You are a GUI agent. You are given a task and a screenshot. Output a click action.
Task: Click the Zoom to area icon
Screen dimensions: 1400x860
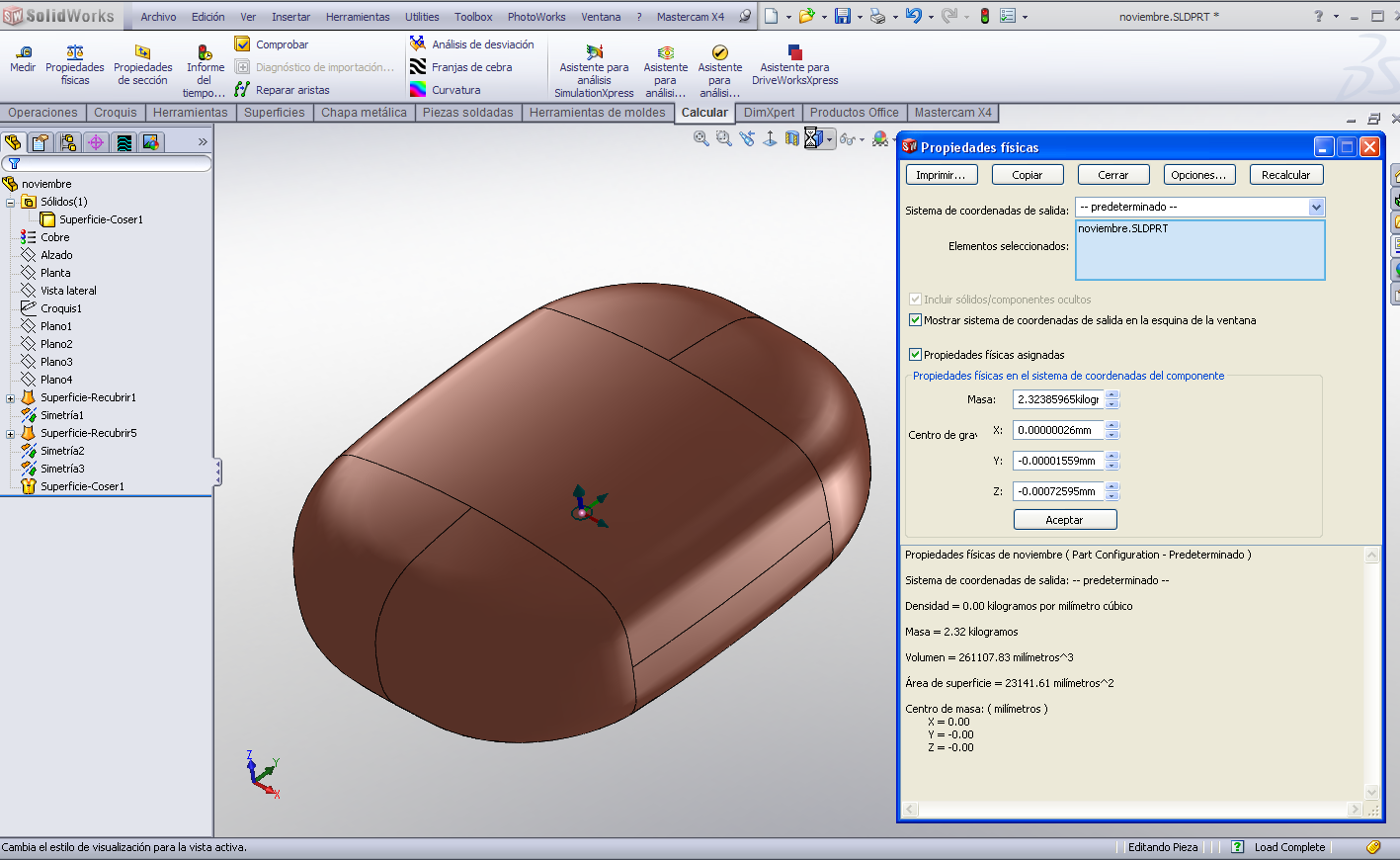[724, 139]
